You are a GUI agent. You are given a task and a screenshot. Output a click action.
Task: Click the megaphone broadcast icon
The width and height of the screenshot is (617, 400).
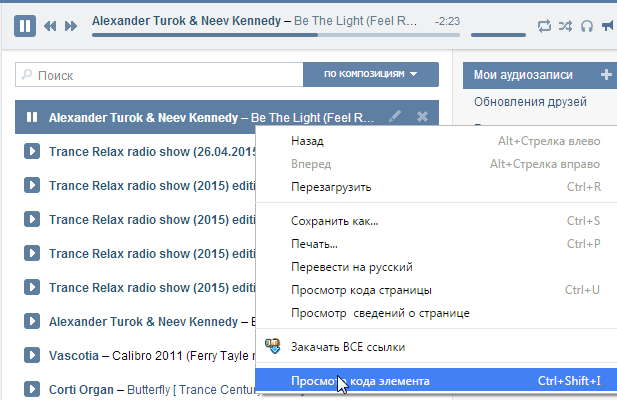pos(609,26)
